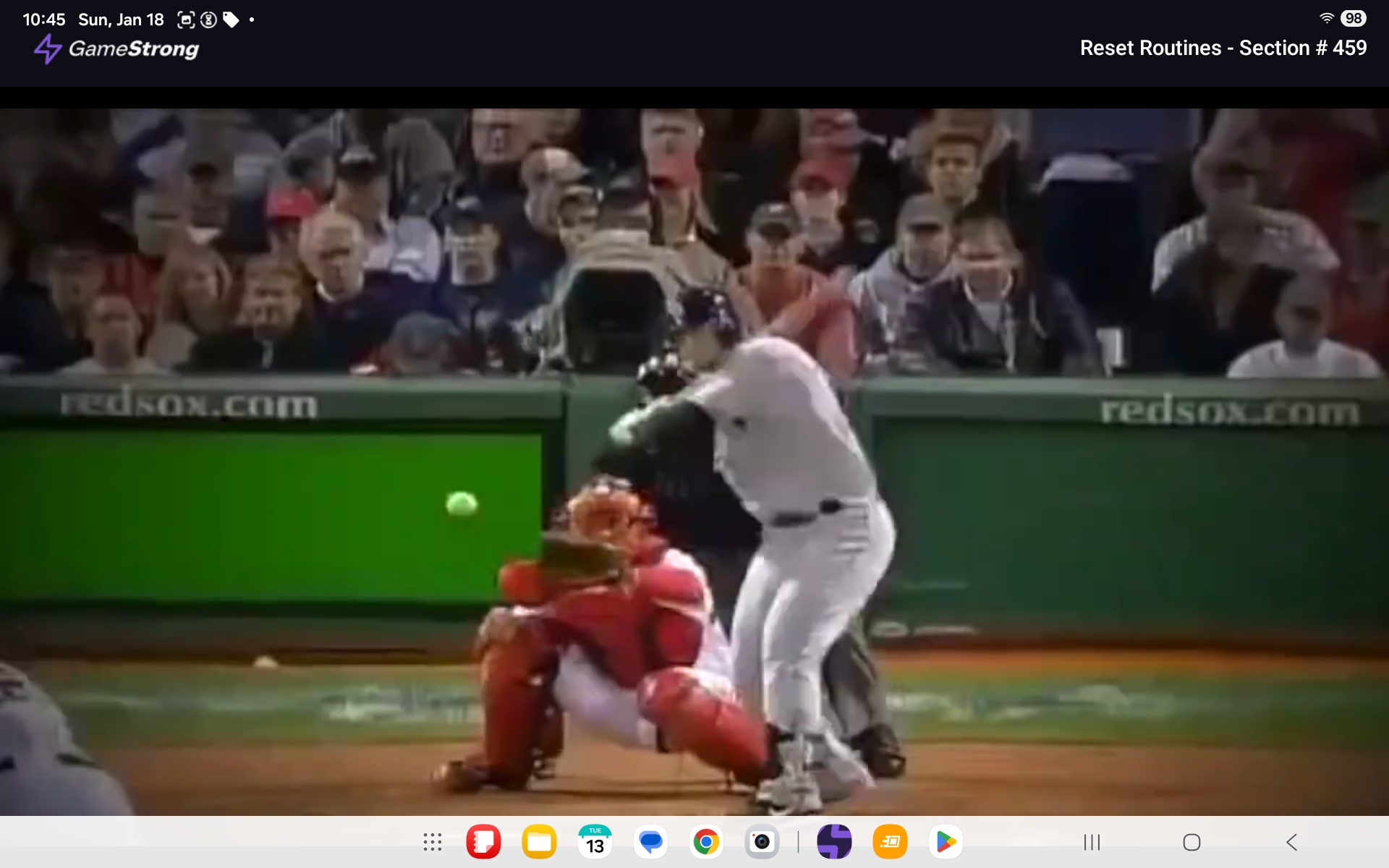
Task: Go to the Home screen button
Action: click(x=1192, y=842)
